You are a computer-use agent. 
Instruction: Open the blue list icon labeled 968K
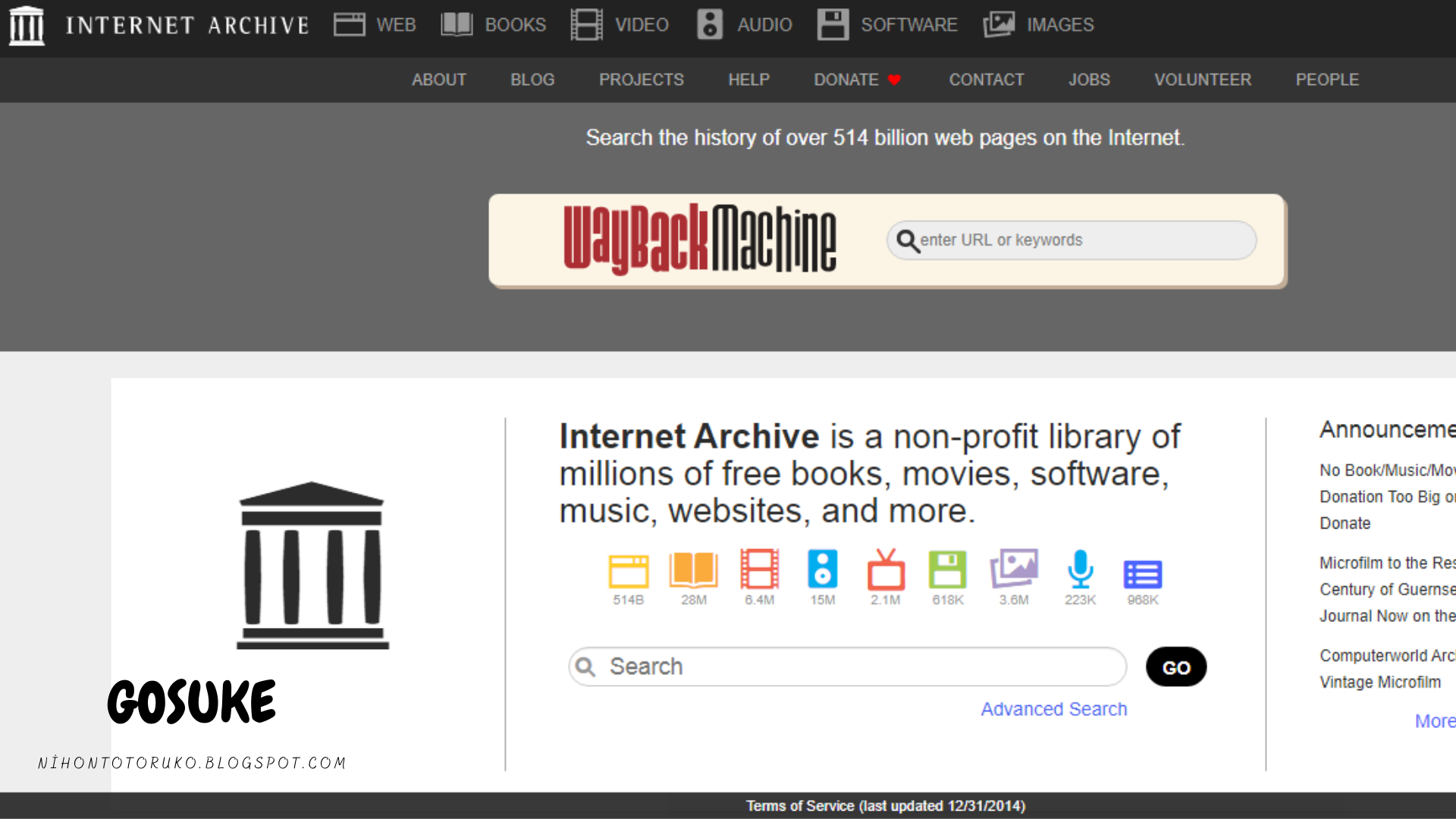1142,574
